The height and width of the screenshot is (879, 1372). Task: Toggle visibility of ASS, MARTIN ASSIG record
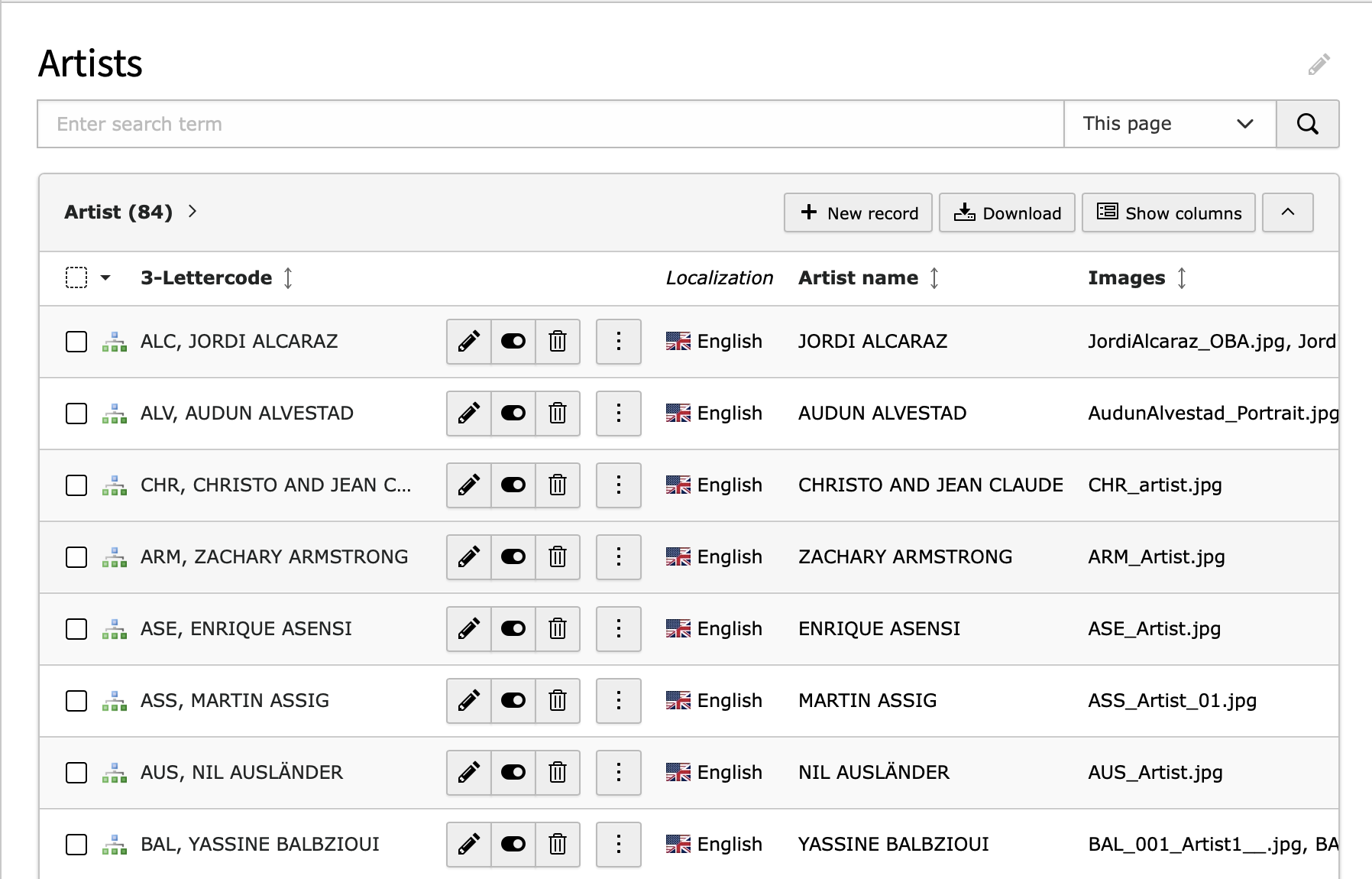[513, 700]
